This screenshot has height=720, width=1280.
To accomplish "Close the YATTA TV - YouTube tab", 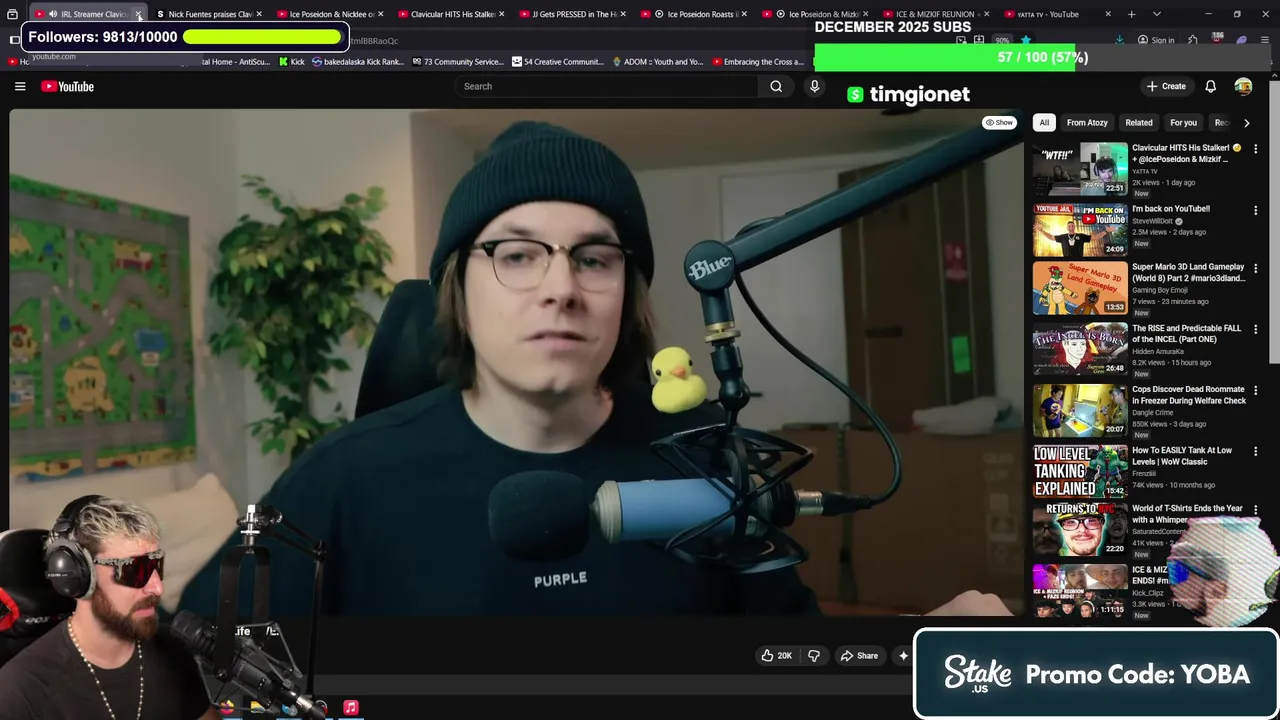I will coord(1107,14).
